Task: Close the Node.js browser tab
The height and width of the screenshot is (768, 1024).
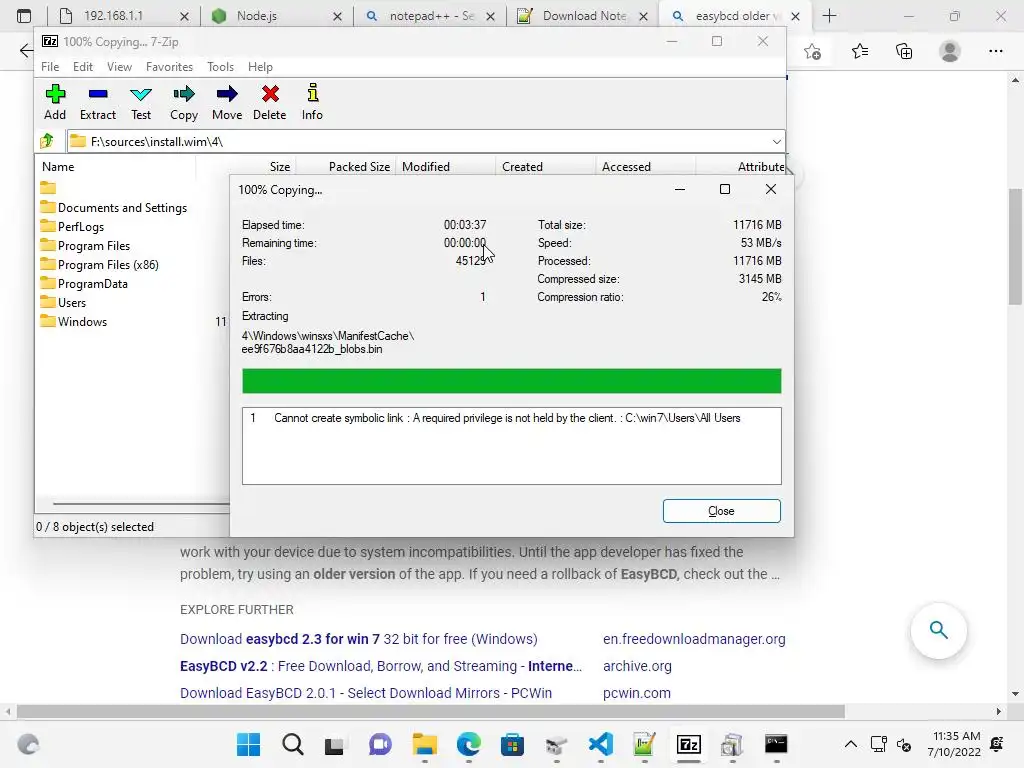Action: click(338, 16)
